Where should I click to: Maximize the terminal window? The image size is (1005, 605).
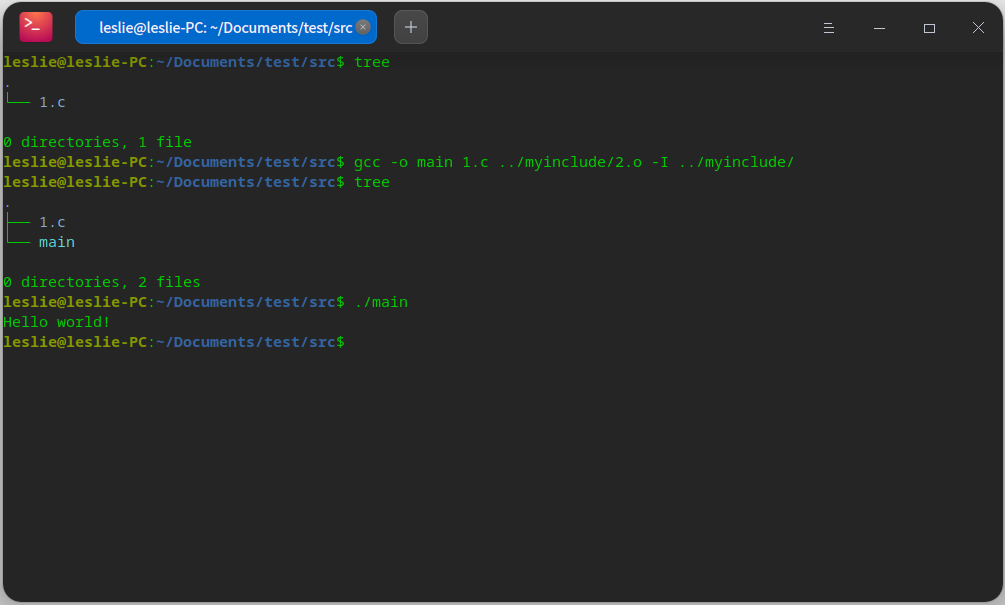(x=929, y=28)
